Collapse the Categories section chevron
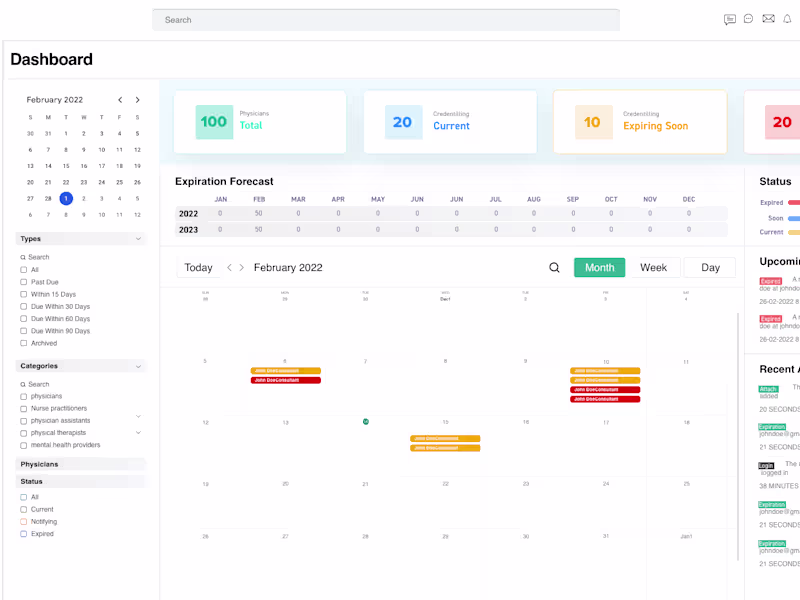 coord(138,366)
